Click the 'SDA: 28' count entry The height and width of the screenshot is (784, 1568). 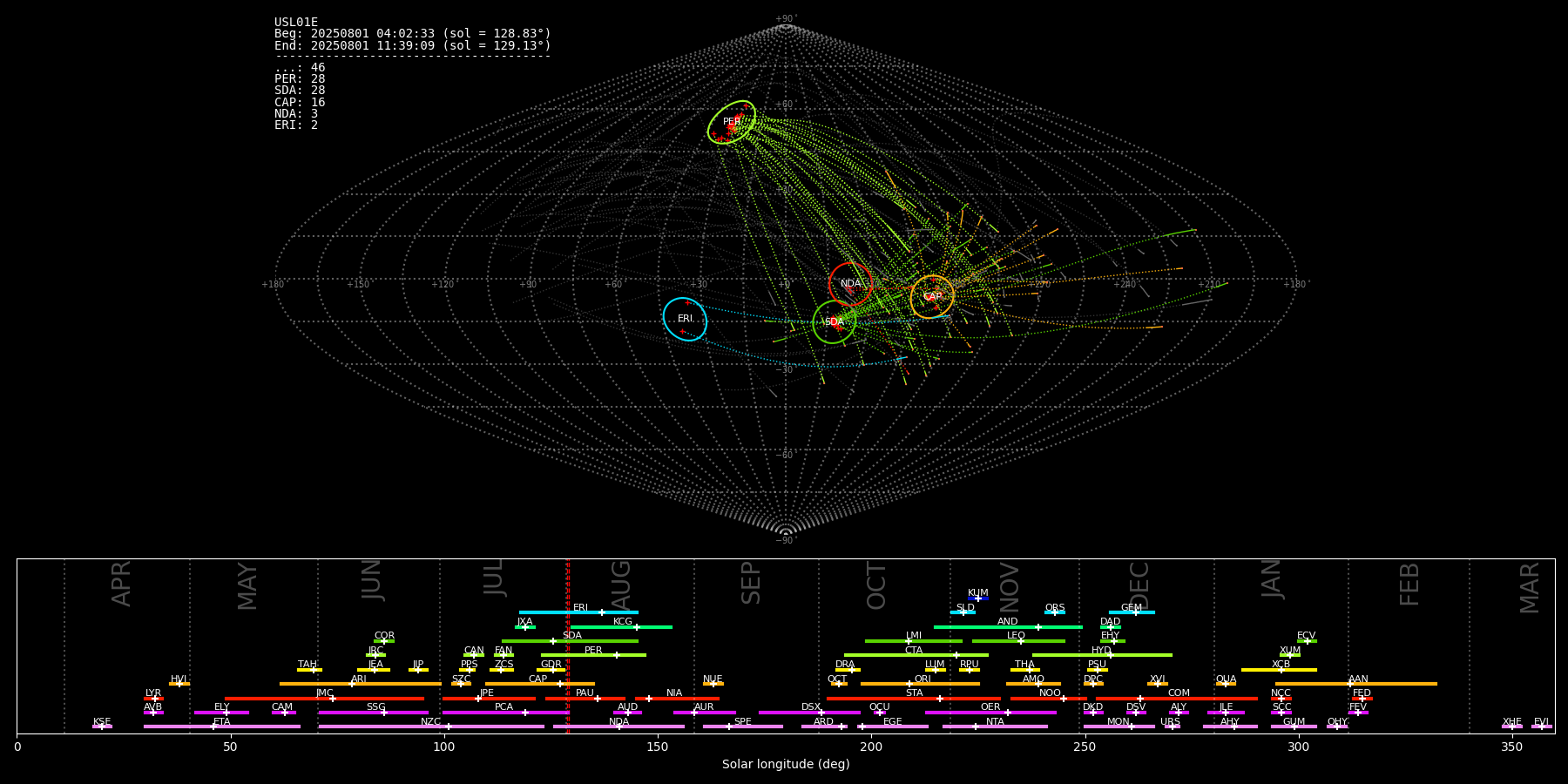[x=300, y=91]
